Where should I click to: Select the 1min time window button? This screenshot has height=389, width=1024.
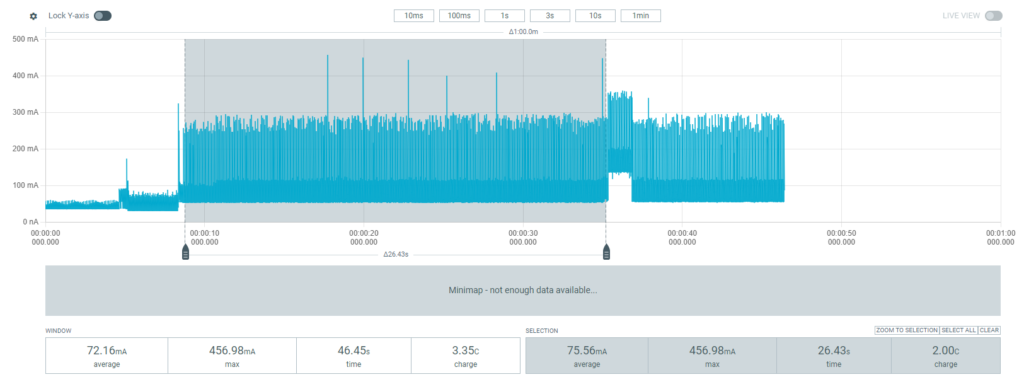(641, 16)
